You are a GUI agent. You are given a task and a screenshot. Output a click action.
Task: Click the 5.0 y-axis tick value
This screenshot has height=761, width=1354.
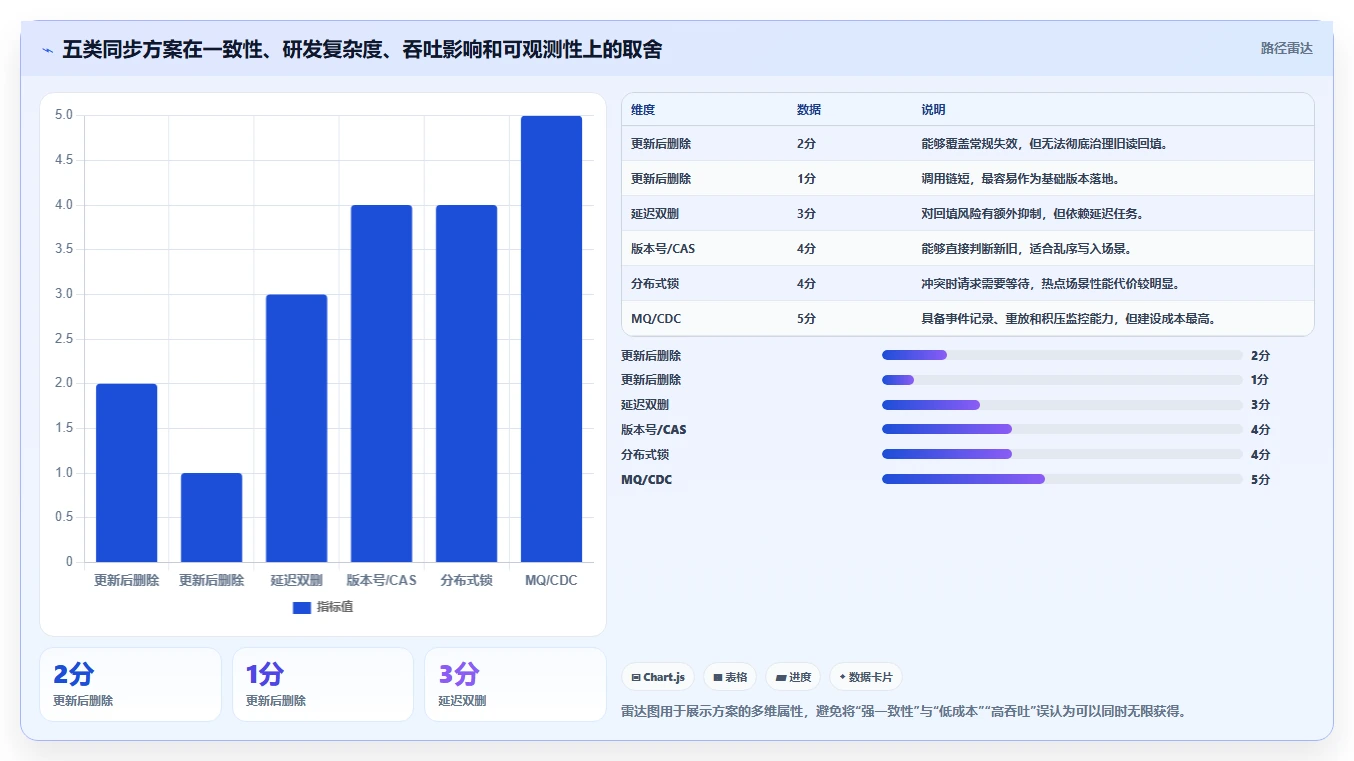(x=63, y=115)
